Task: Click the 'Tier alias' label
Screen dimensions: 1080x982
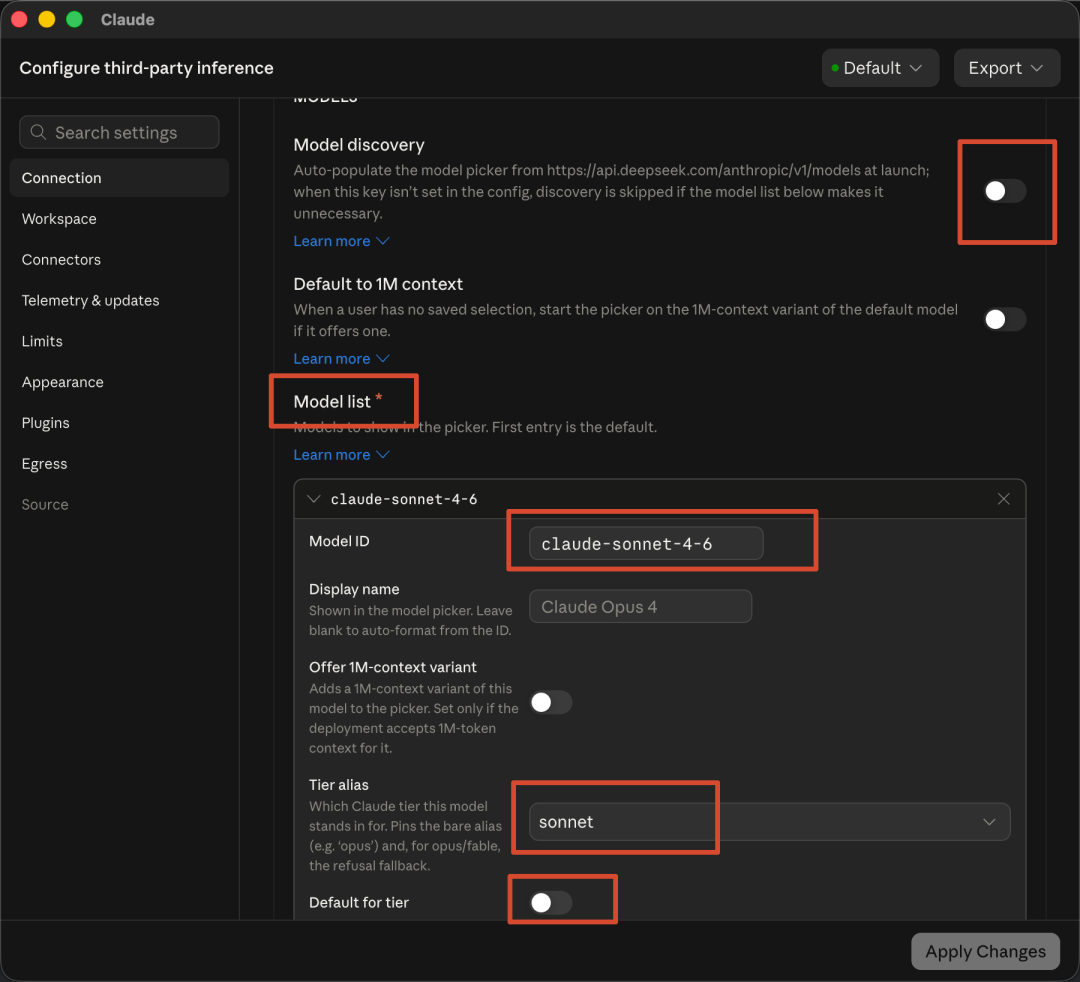Action: point(338,784)
